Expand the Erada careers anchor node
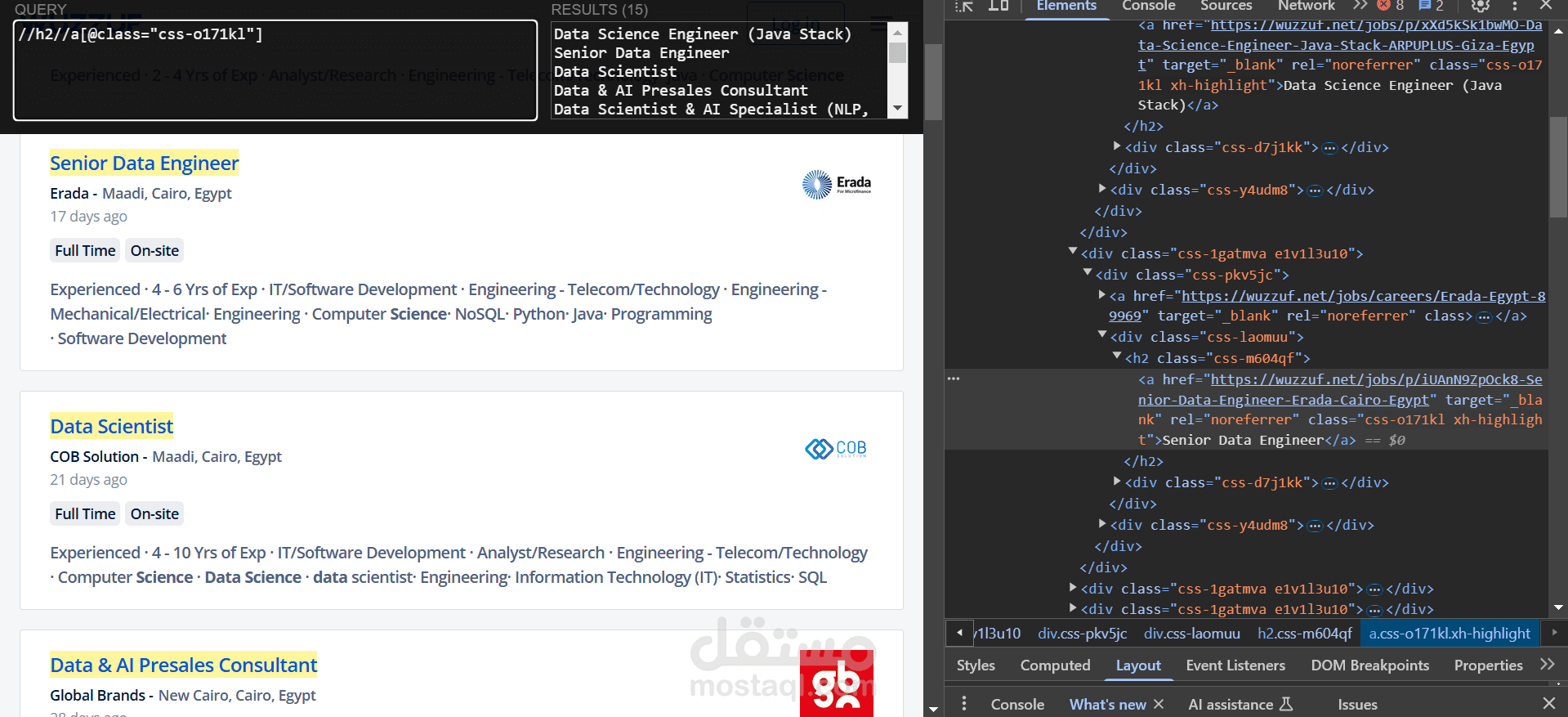 point(1102,295)
